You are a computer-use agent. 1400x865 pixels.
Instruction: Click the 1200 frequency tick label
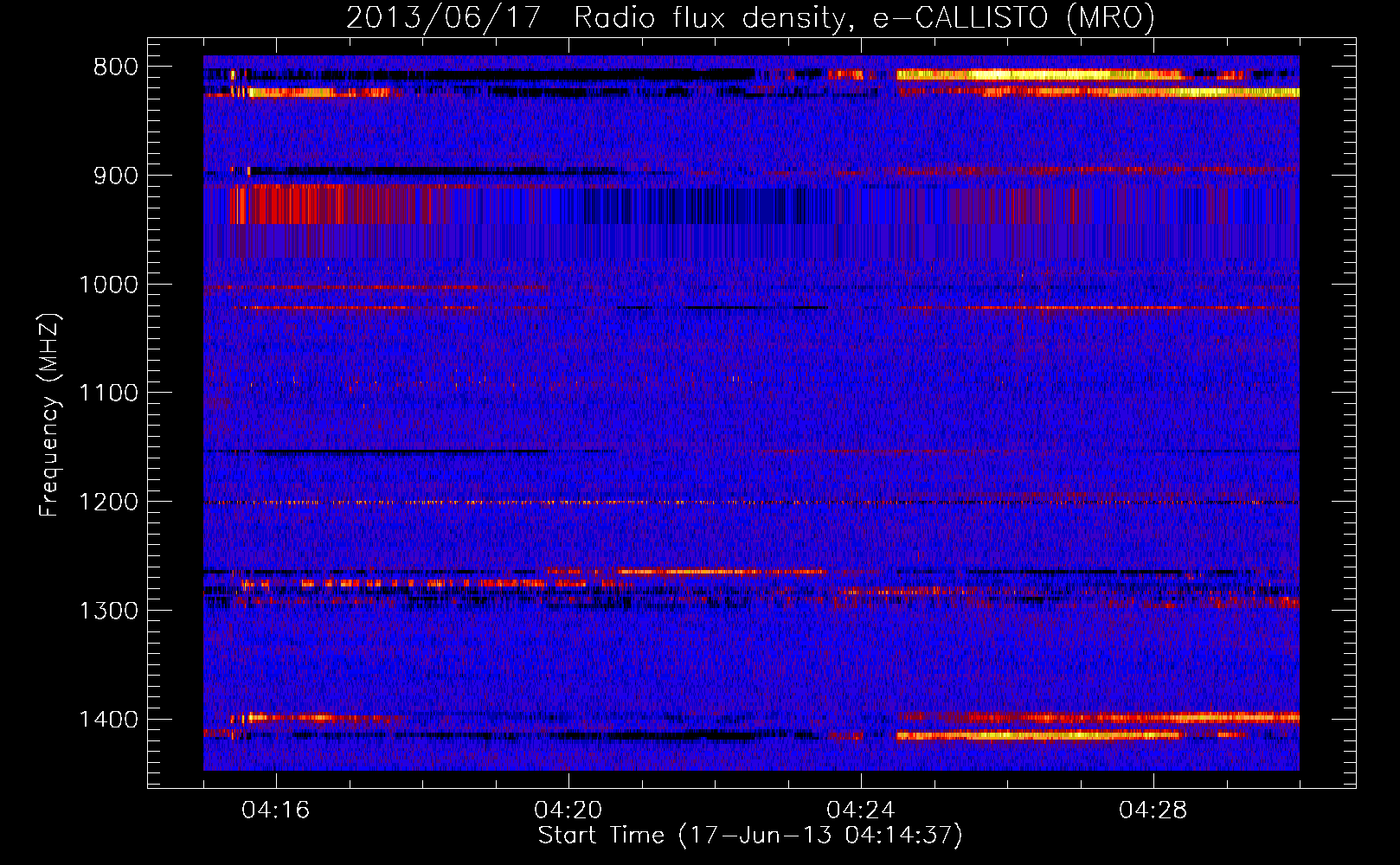point(109,503)
